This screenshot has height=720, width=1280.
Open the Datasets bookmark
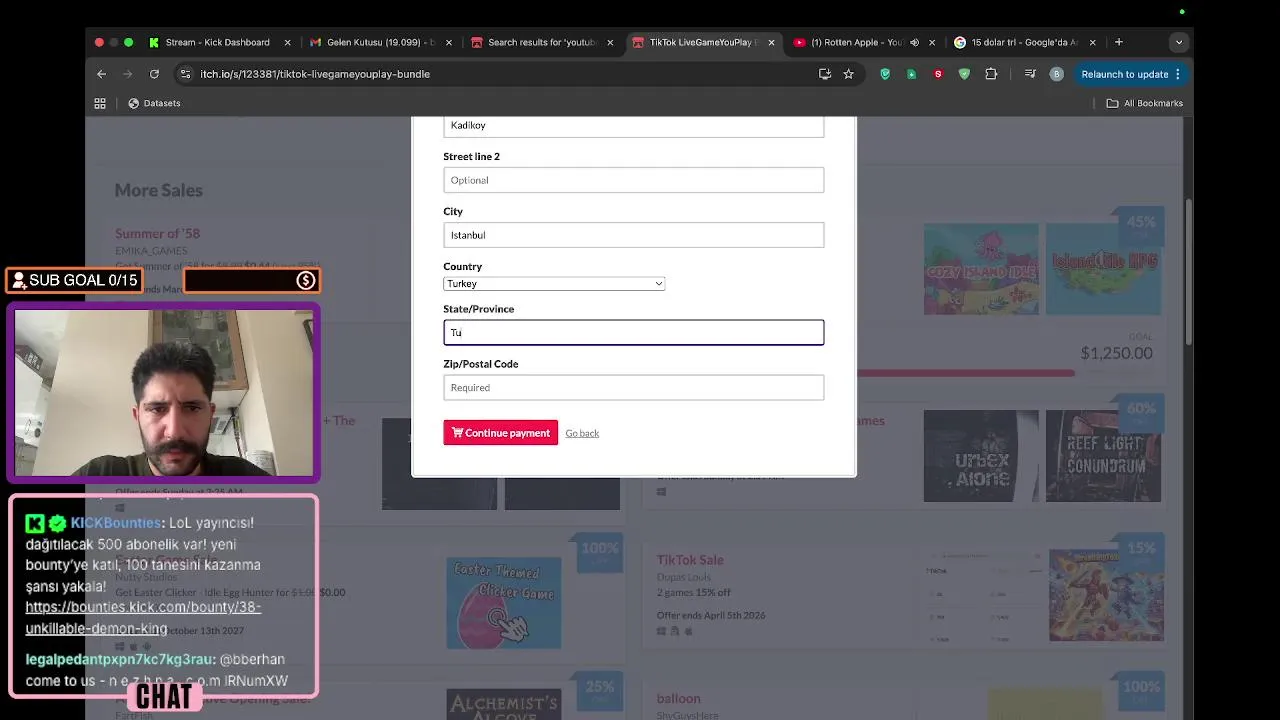point(154,103)
